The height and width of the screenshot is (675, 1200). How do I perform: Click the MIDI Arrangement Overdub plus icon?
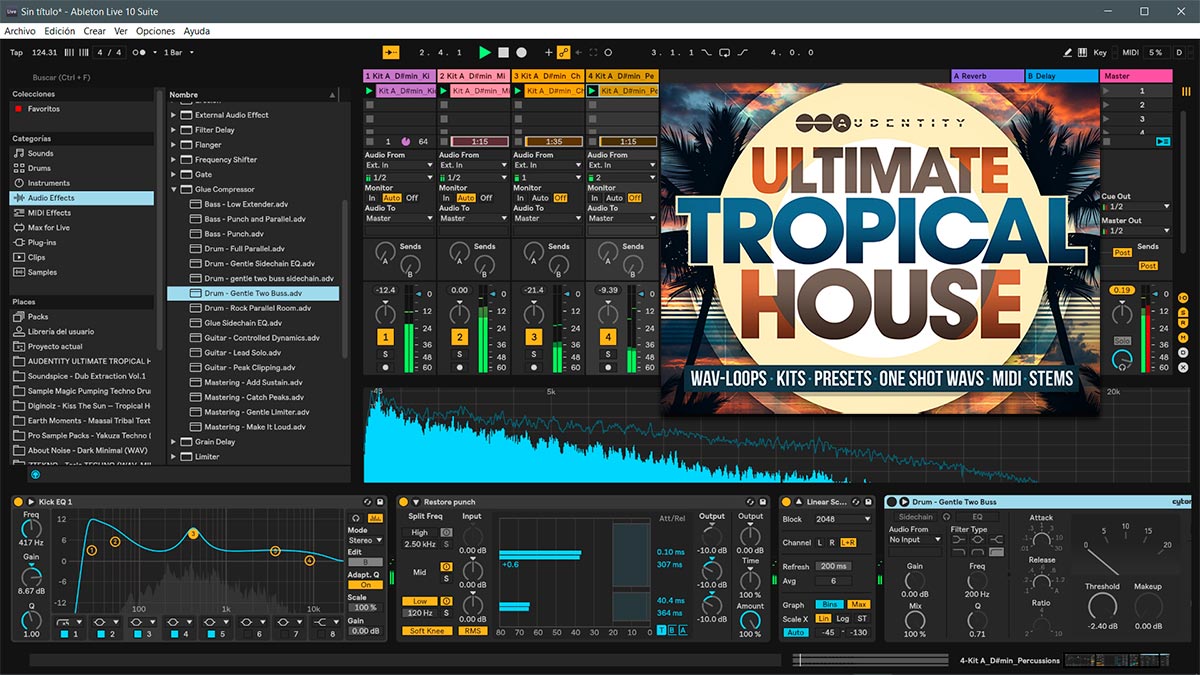[x=548, y=52]
